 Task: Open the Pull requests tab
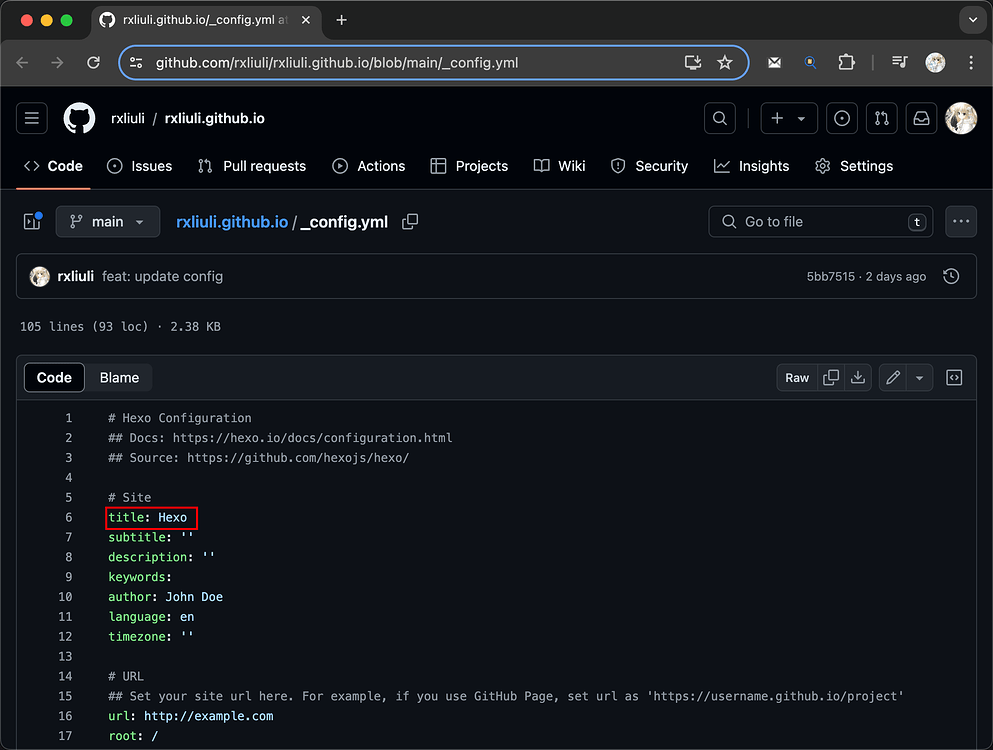(x=252, y=166)
